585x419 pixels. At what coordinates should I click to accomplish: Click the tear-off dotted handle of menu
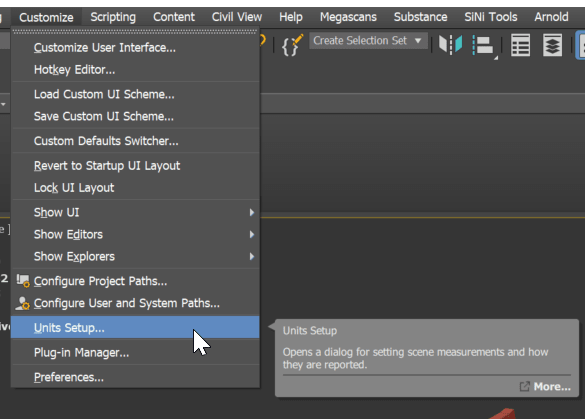(135, 32)
